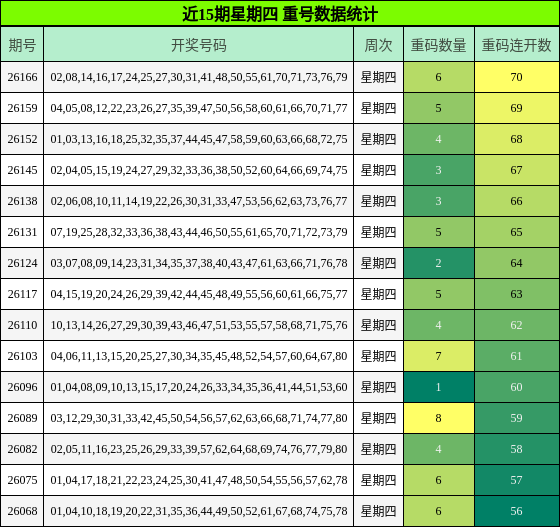Click the winning numbers of period 26096
The width and height of the screenshot is (560, 527).
click(x=199, y=387)
